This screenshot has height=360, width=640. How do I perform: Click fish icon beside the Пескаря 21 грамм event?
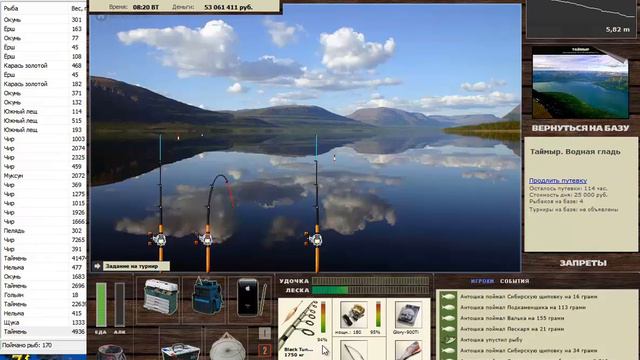point(448,329)
